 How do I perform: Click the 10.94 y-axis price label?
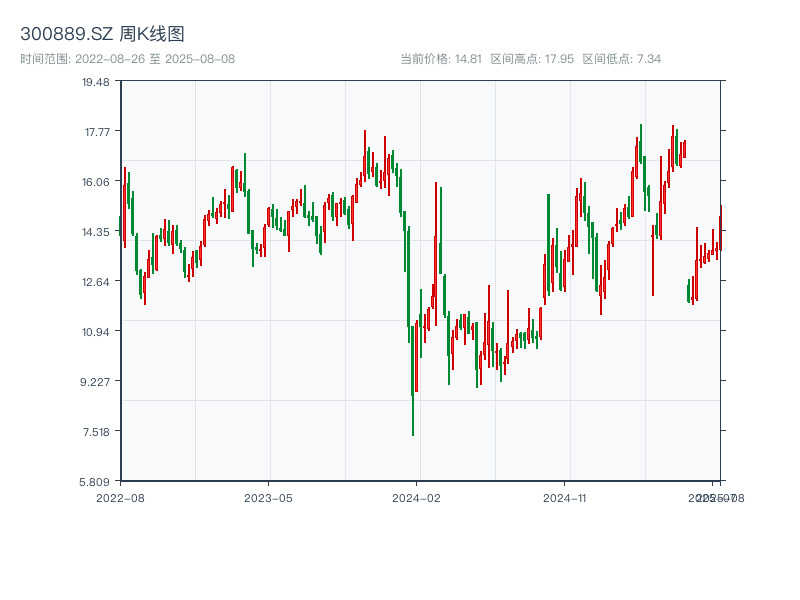click(x=96, y=332)
